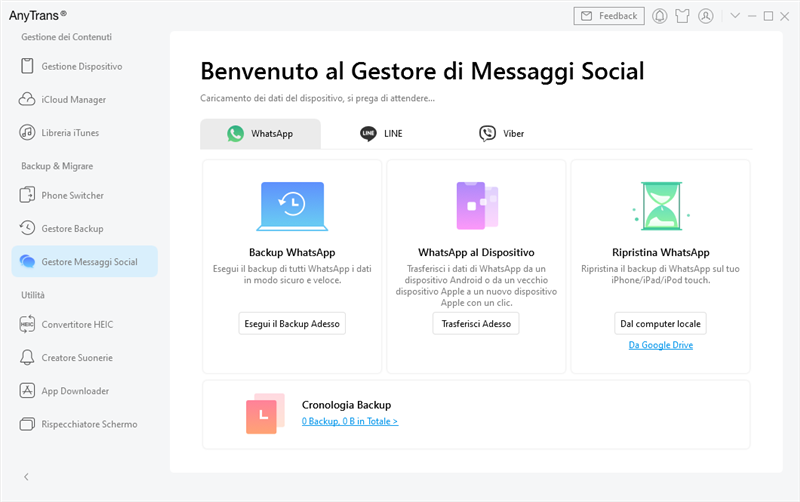Click the green WhatsApp logo icon
Image resolution: width=800 pixels, height=502 pixels.
[x=235, y=134]
